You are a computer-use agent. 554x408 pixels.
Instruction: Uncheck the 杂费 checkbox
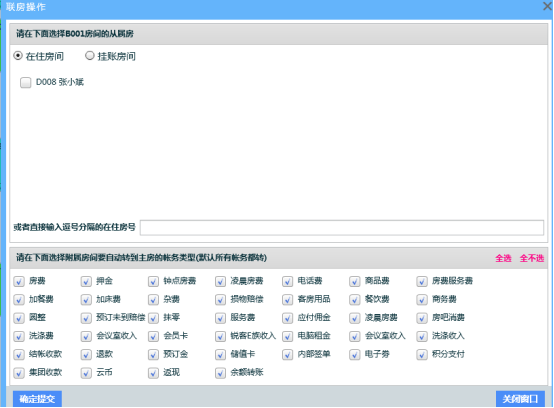(x=153, y=300)
